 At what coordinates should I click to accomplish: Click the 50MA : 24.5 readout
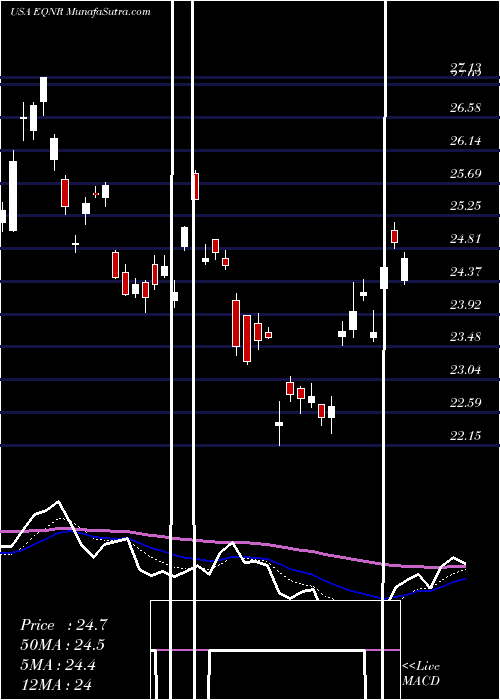coord(63,645)
